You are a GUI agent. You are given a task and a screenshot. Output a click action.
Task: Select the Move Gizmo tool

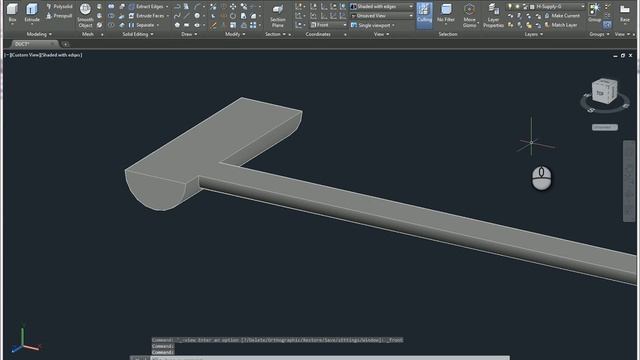pos(469,16)
